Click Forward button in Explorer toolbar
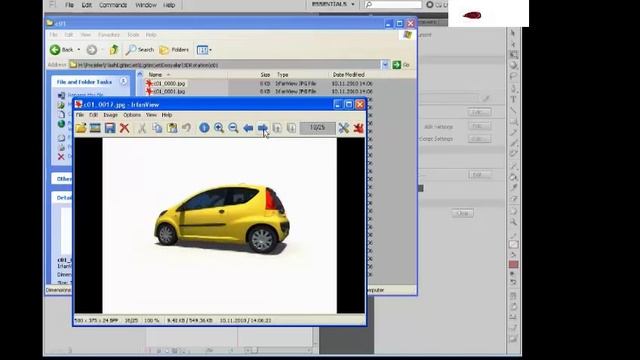640x360 pixels. click(x=92, y=50)
